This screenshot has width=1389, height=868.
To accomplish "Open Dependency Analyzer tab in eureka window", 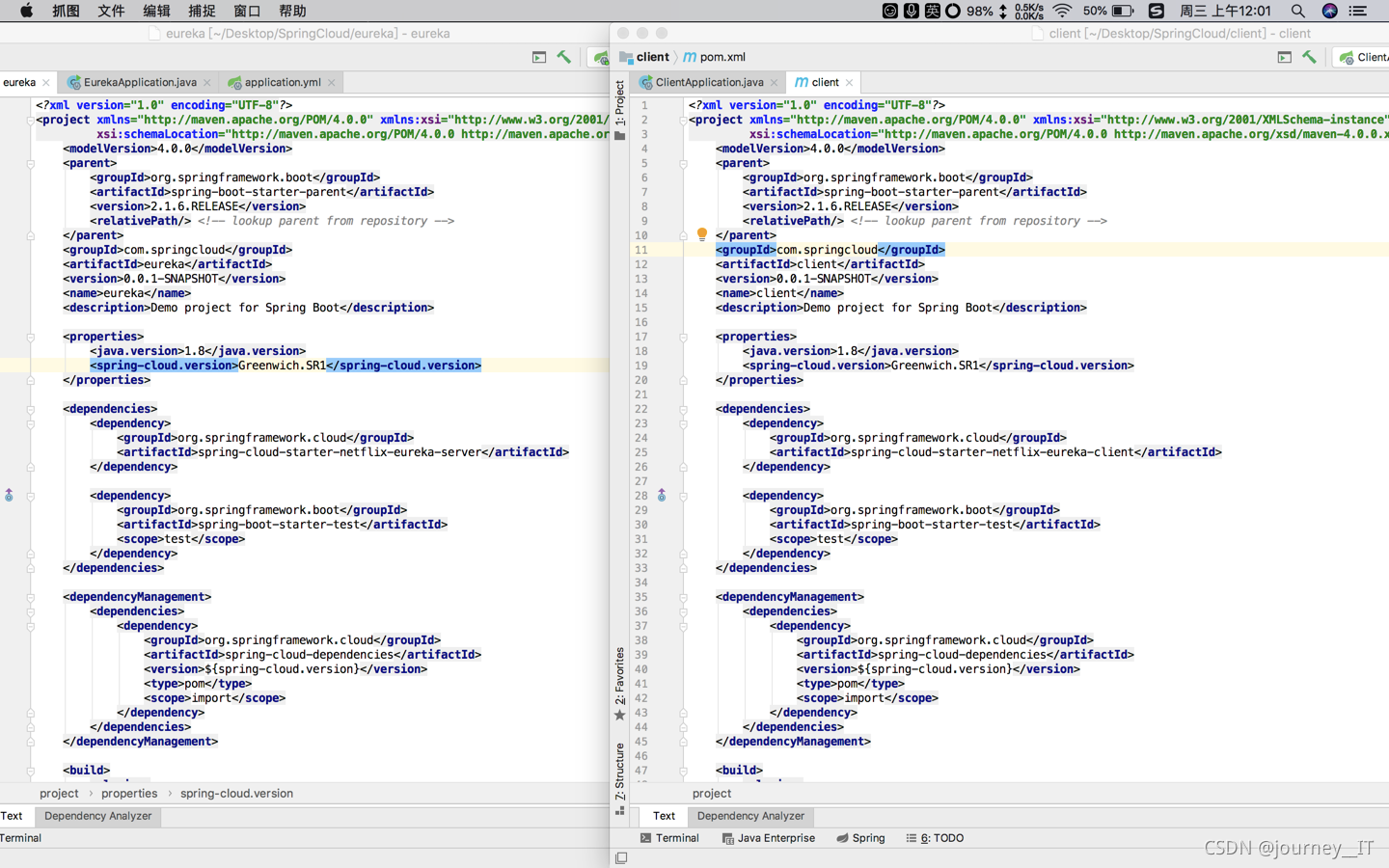I will [97, 816].
